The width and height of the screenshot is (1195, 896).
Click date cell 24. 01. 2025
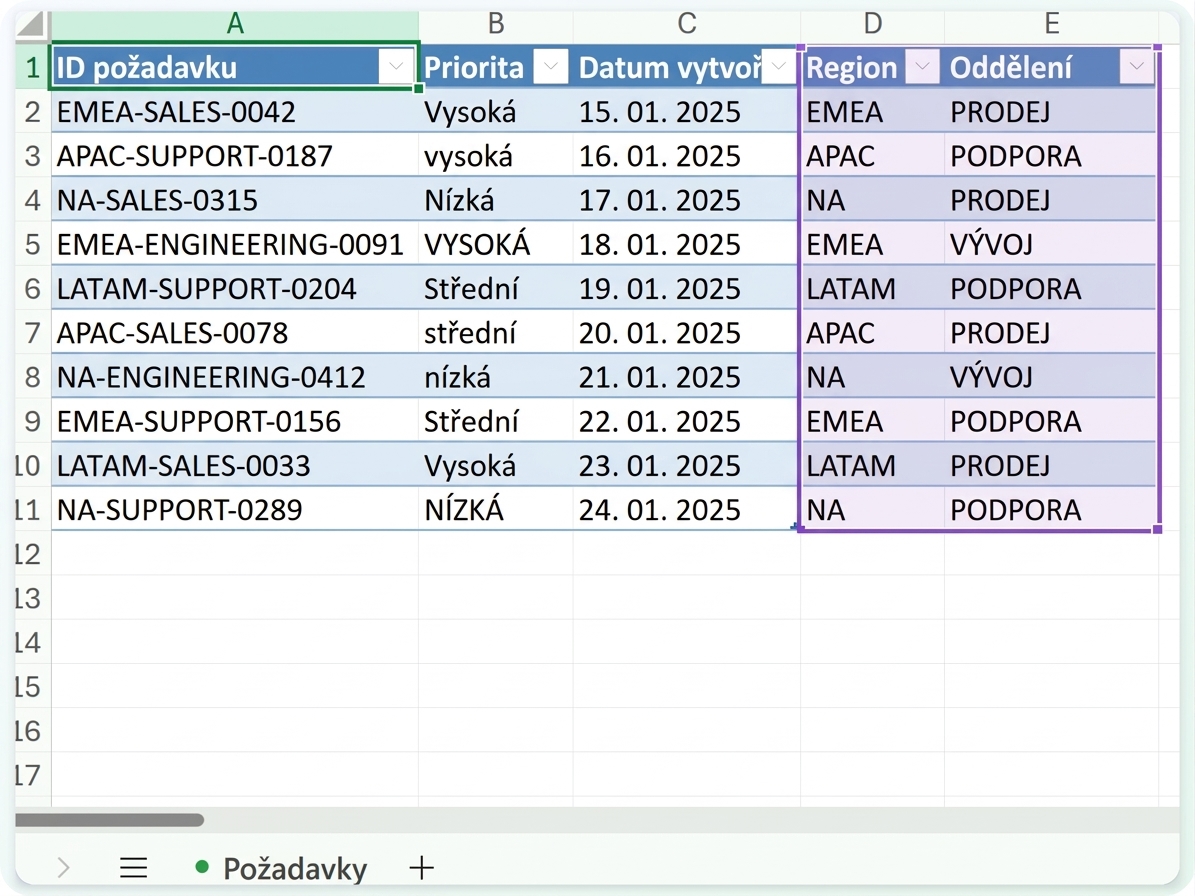687,509
